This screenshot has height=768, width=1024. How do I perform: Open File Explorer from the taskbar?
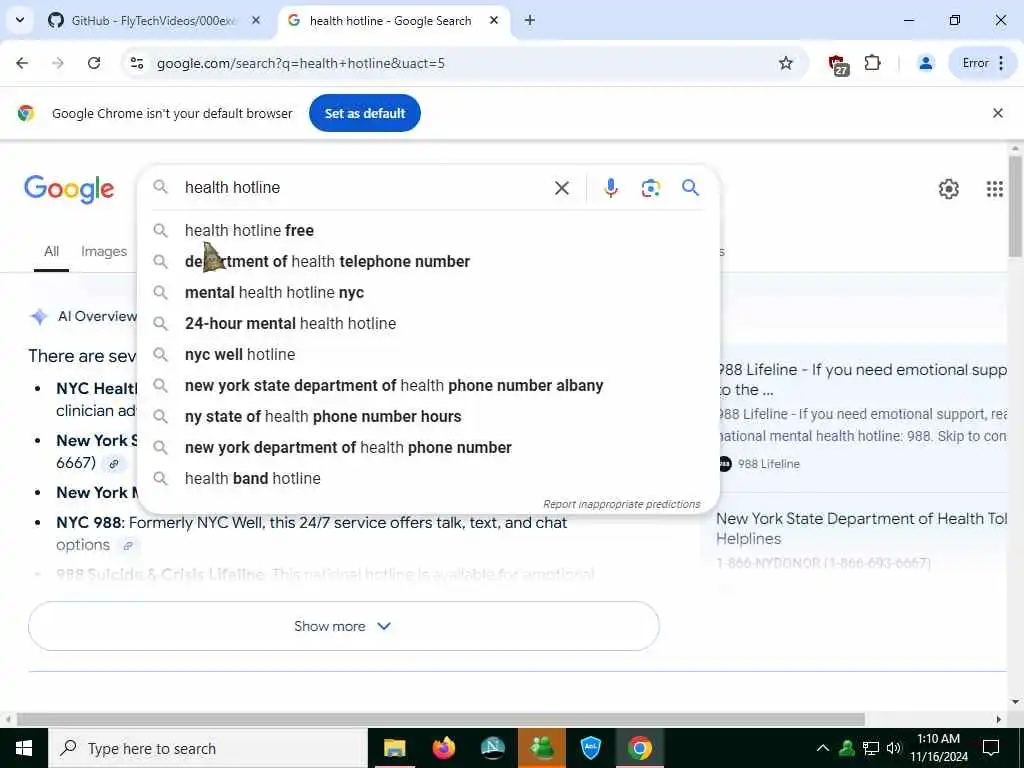(394, 748)
